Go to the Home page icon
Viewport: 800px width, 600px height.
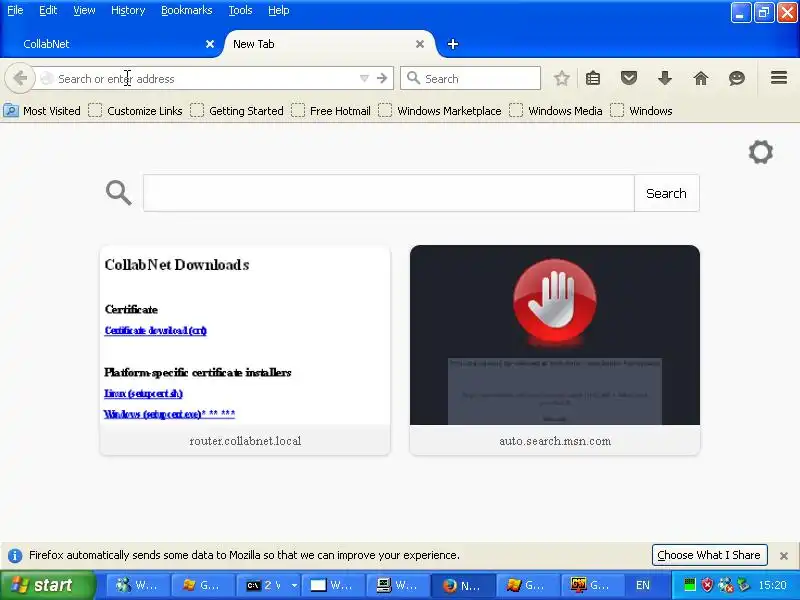[701, 79]
